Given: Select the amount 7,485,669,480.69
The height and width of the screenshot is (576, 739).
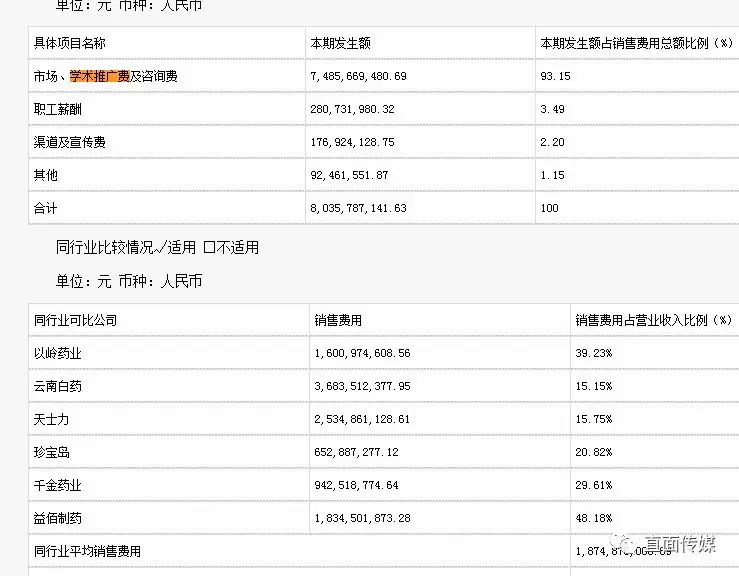Looking at the screenshot, I should (358, 76).
